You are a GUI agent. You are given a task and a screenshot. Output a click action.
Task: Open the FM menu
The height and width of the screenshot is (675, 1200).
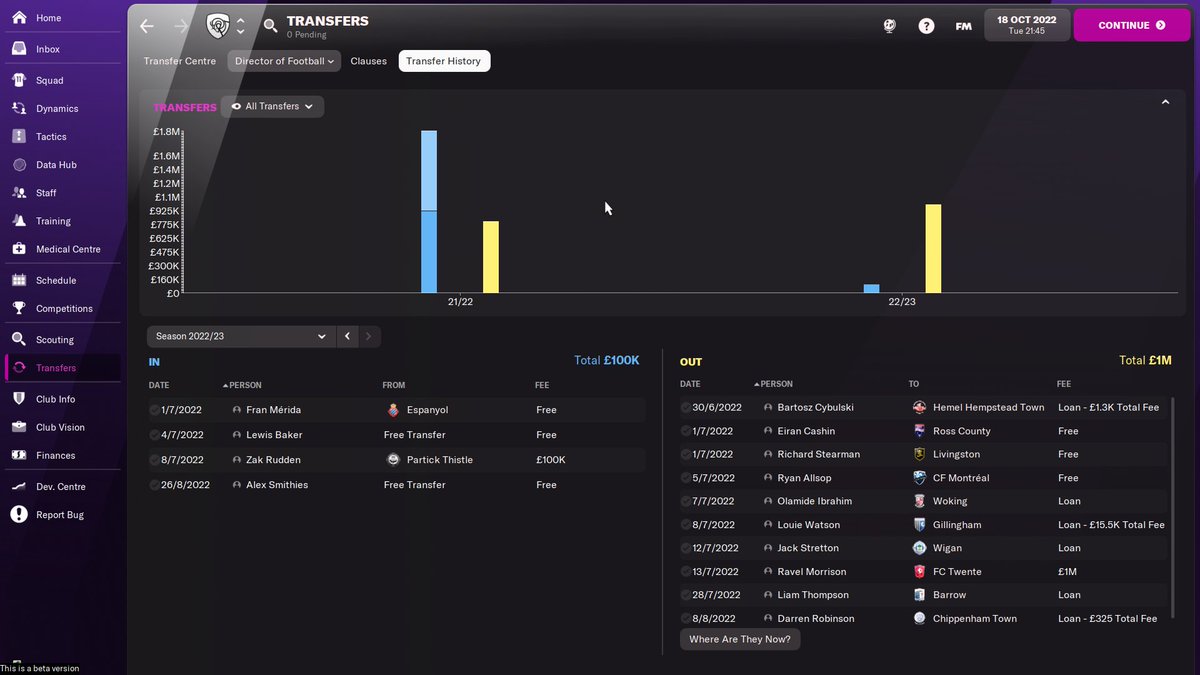(x=963, y=26)
